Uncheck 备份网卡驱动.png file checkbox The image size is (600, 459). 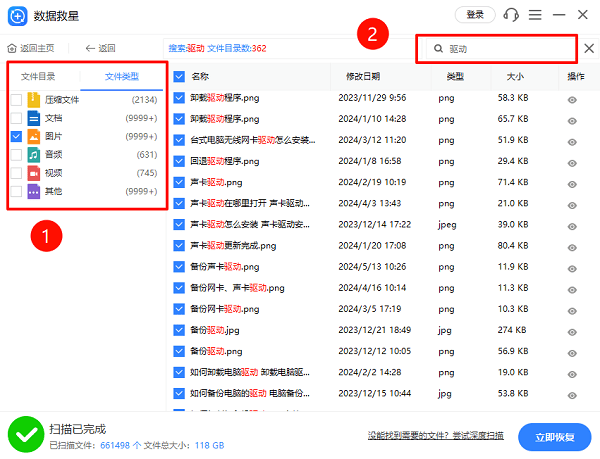(179, 309)
